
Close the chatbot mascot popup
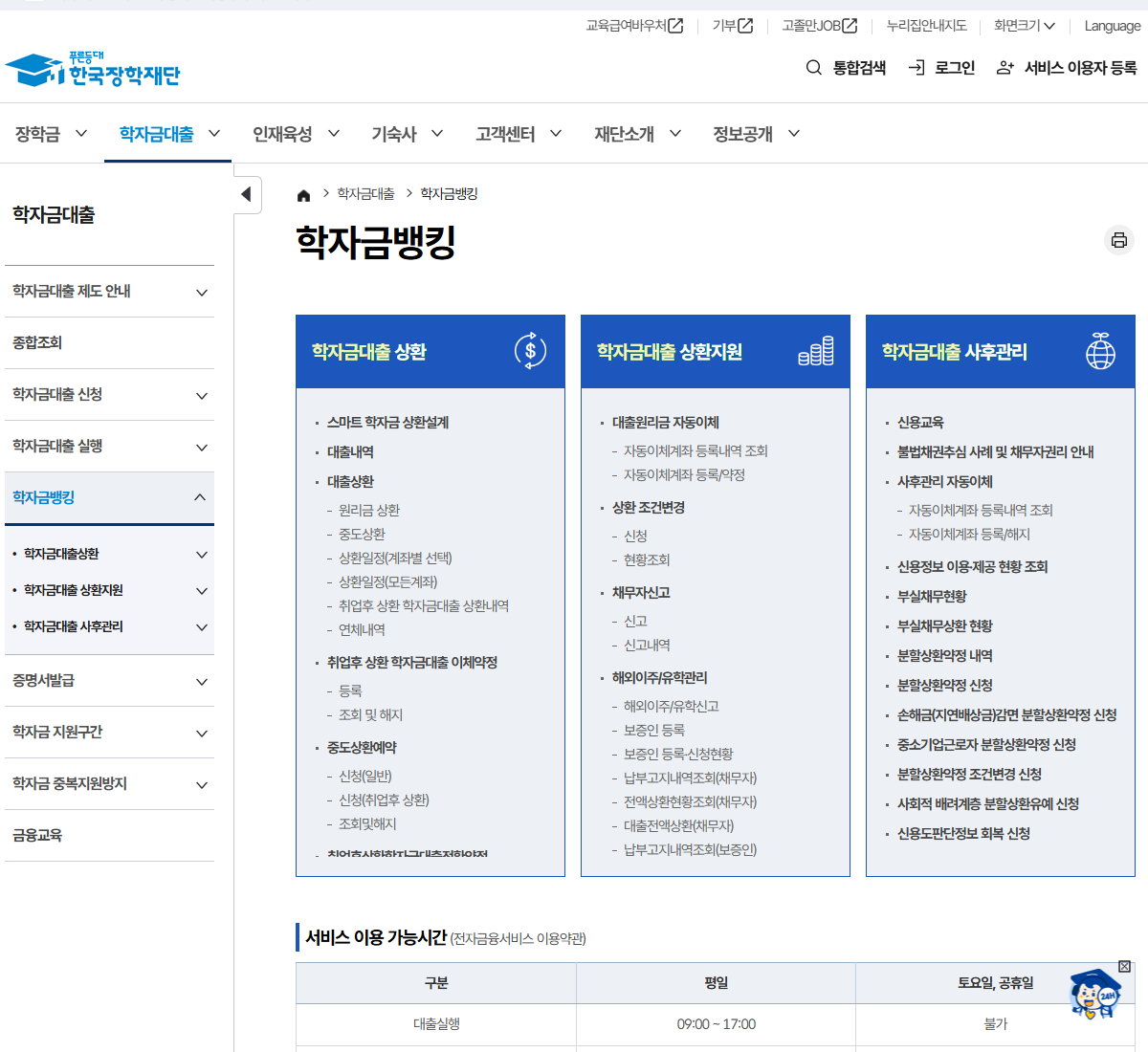point(1125,966)
